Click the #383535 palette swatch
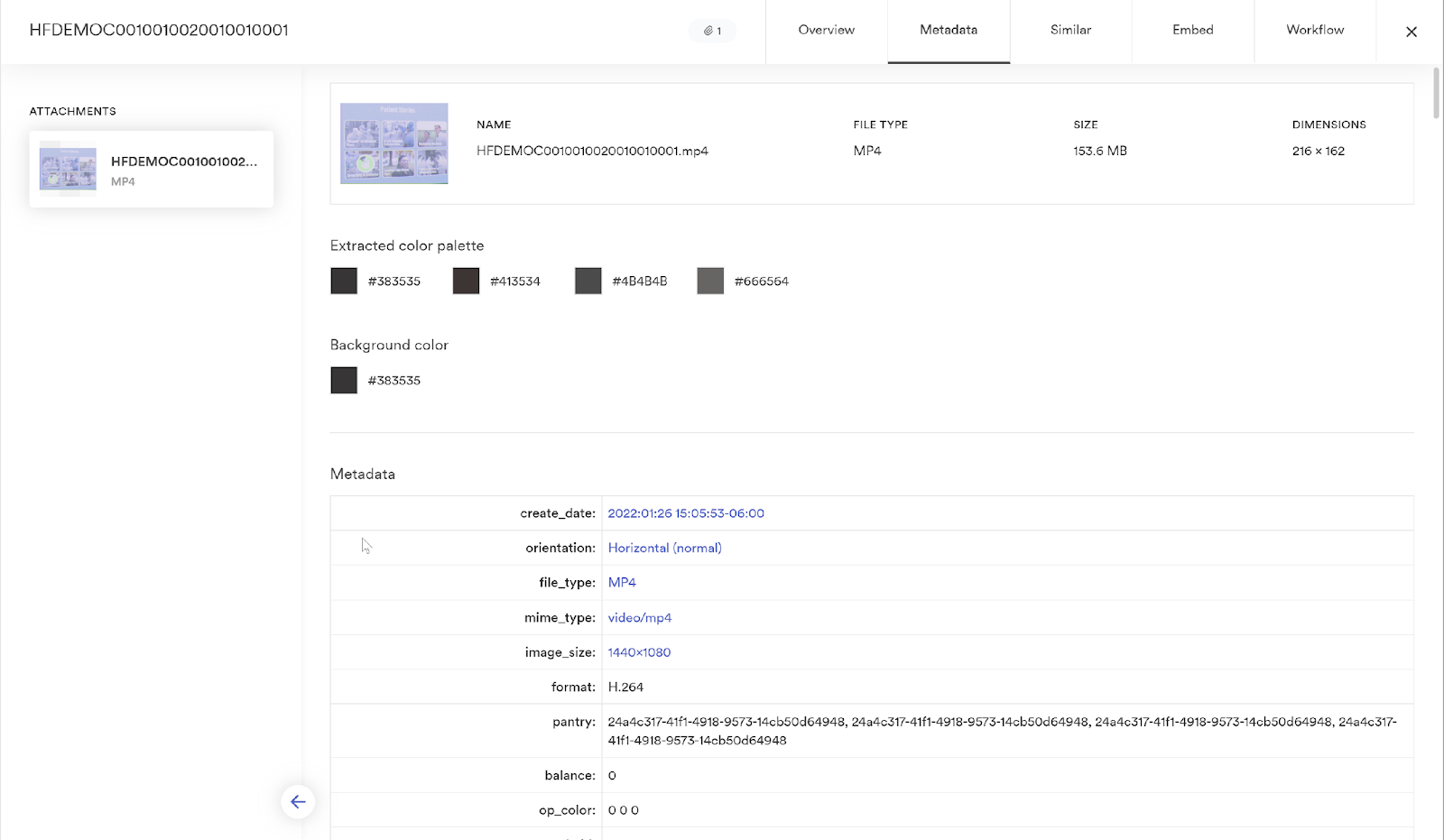 click(344, 281)
